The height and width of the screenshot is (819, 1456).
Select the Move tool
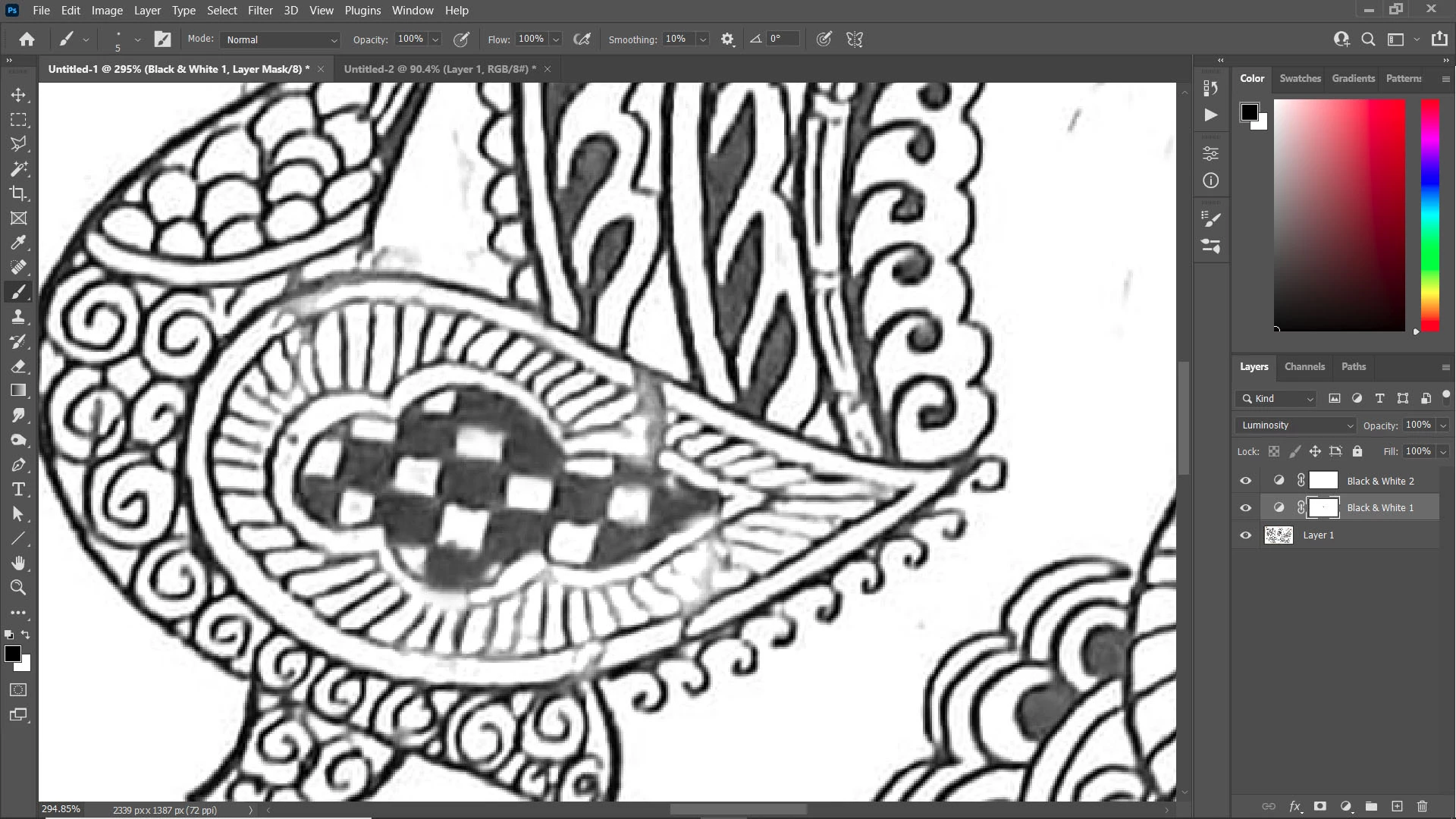(x=19, y=96)
